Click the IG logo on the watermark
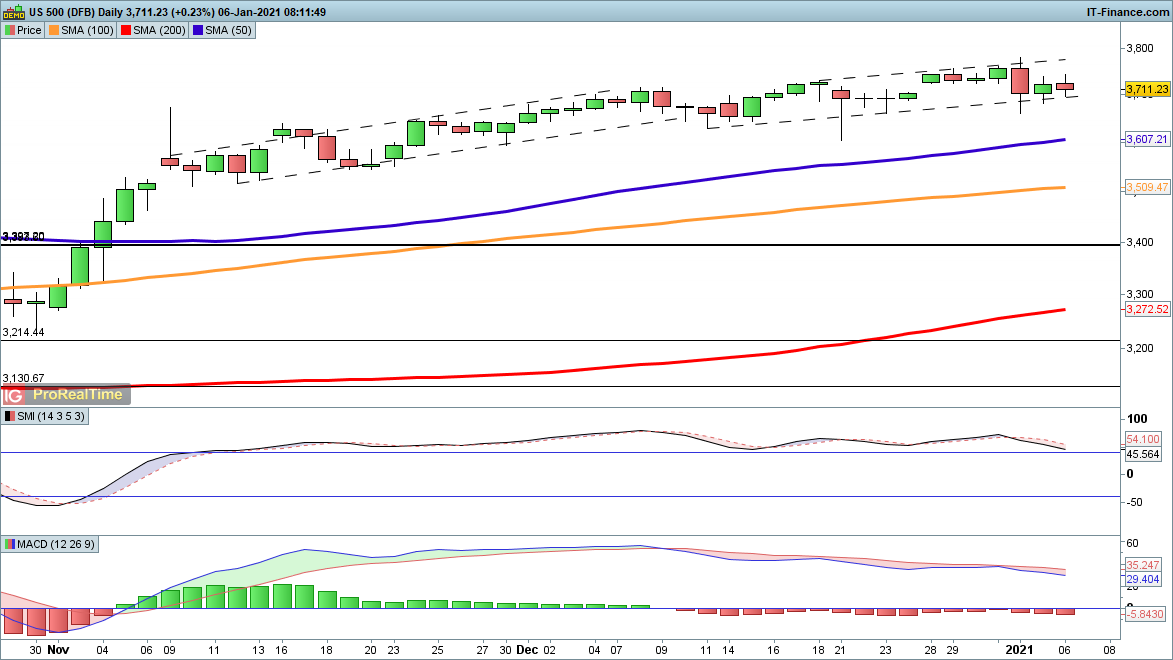Viewport: 1173px width, 660px height. 14,394
